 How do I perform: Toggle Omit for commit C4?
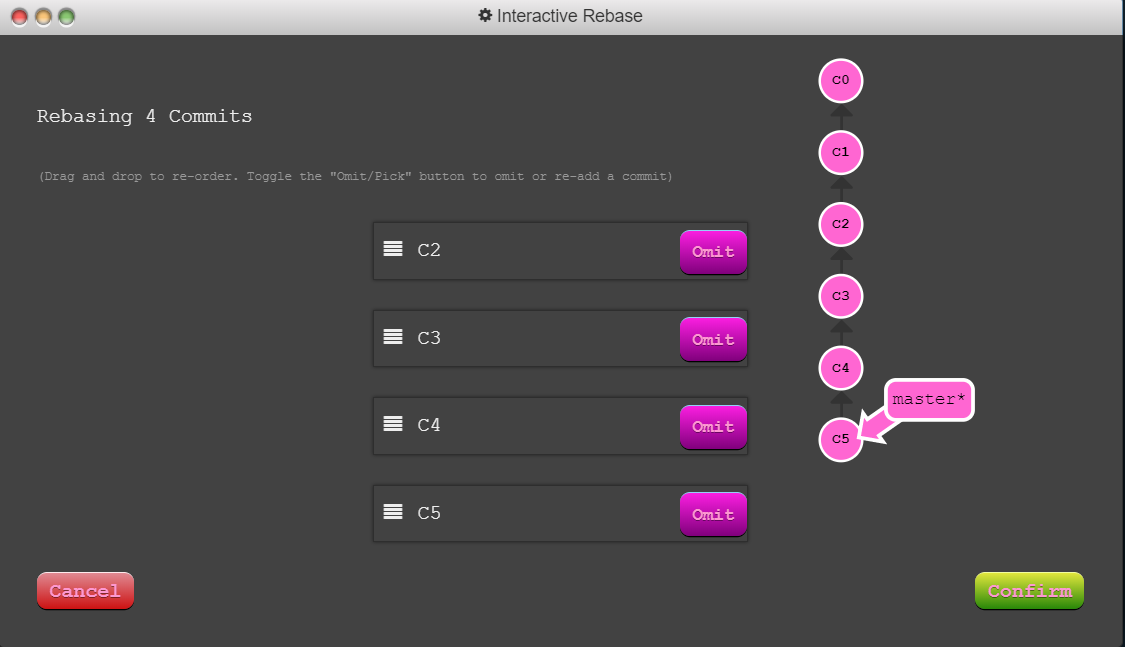pyautogui.click(x=713, y=427)
